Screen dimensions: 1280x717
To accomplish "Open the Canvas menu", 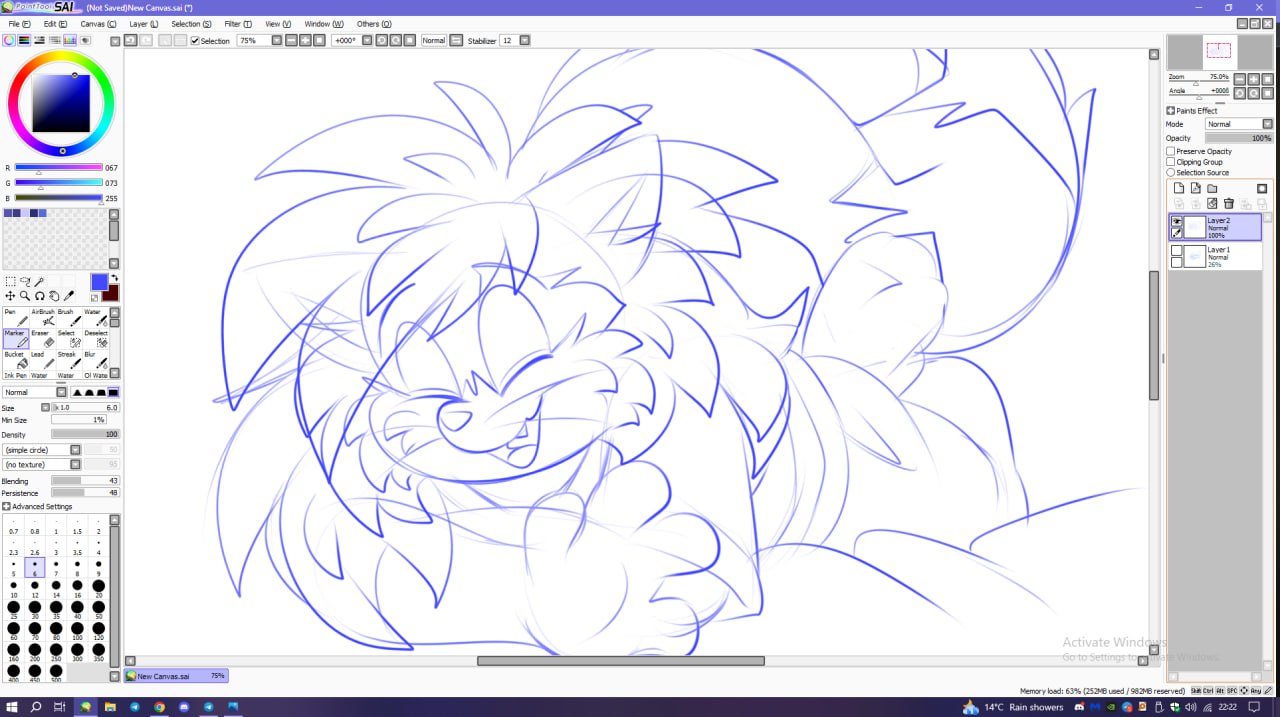I will (x=98, y=24).
